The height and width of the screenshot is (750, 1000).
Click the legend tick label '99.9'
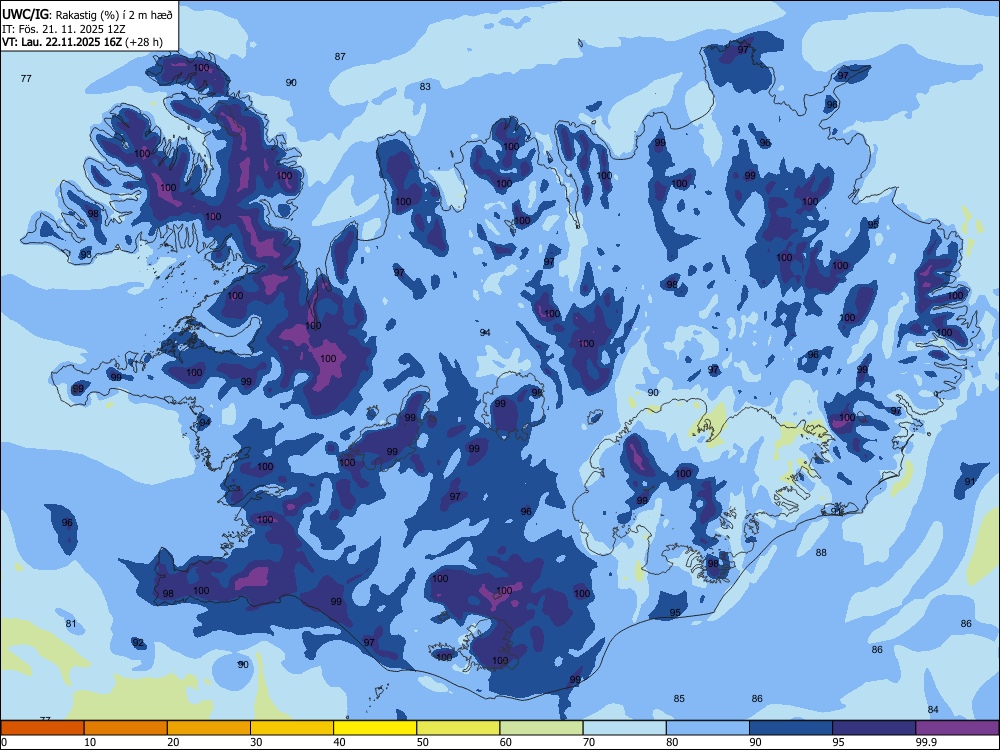925,742
